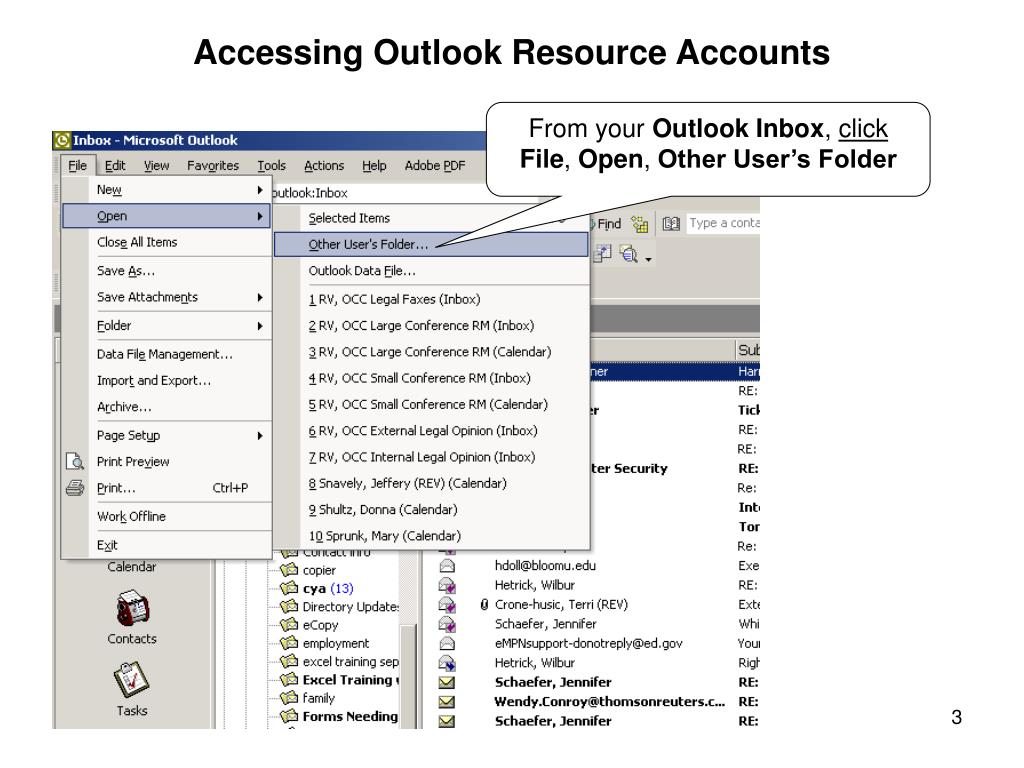Screen dimensions: 1024x768
Task: Choose Selected Items in Open submenu
Action: pyautogui.click(x=431, y=218)
